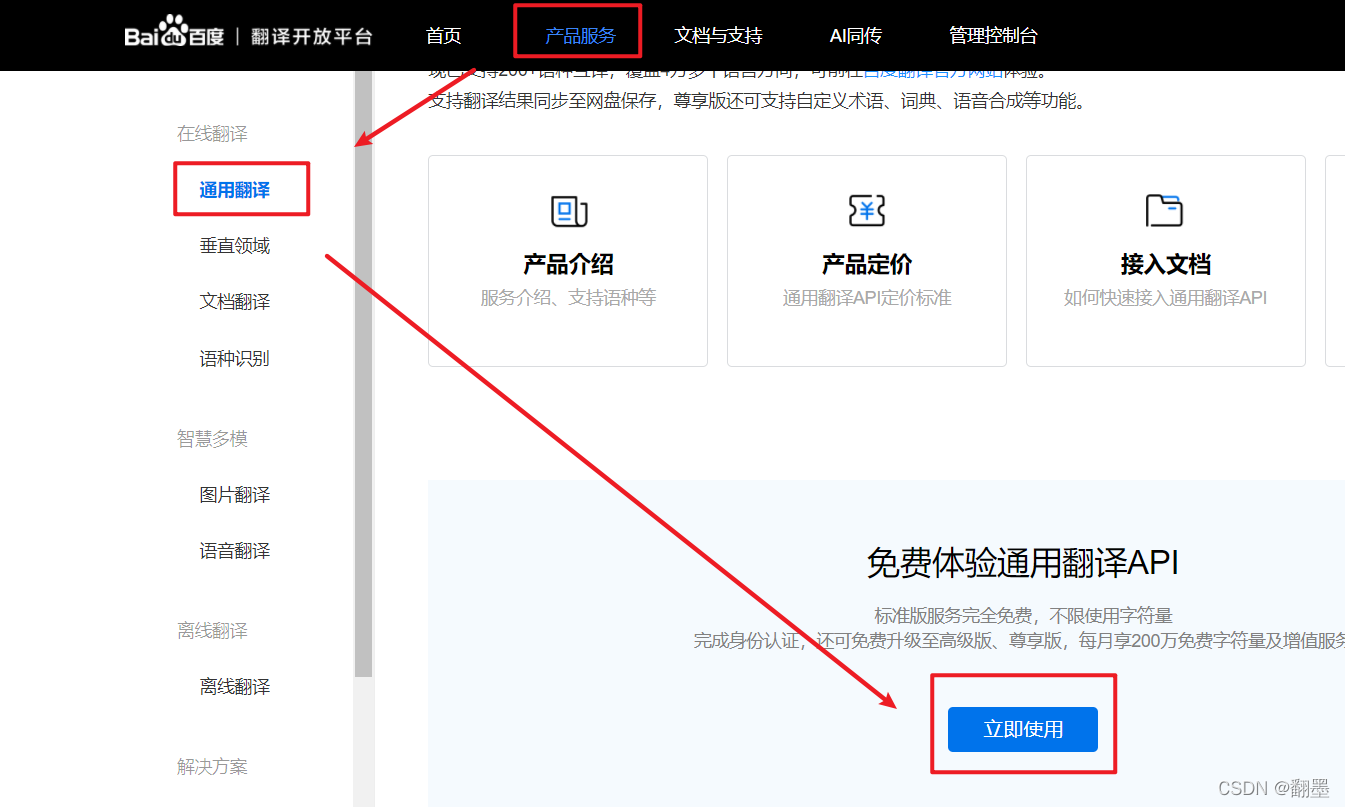Viewport: 1345px width, 807px height.
Task: Select 语种识别 in the sidebar
Action: pos(235,358)
